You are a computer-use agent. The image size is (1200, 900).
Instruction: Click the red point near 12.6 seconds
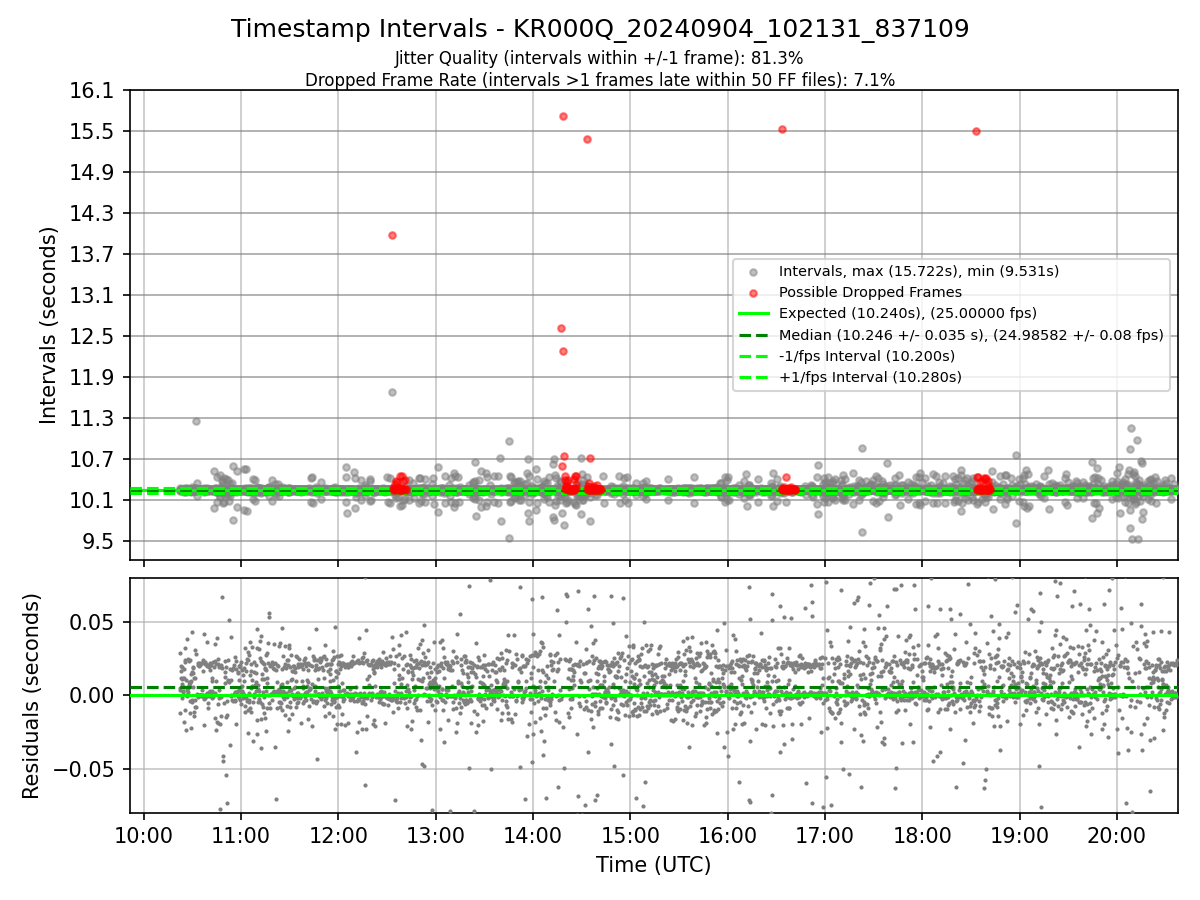[561, 328]
